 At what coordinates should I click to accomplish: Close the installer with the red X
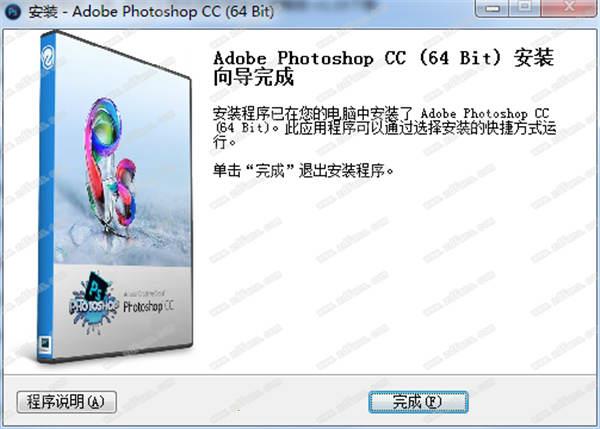pos(570,7)
